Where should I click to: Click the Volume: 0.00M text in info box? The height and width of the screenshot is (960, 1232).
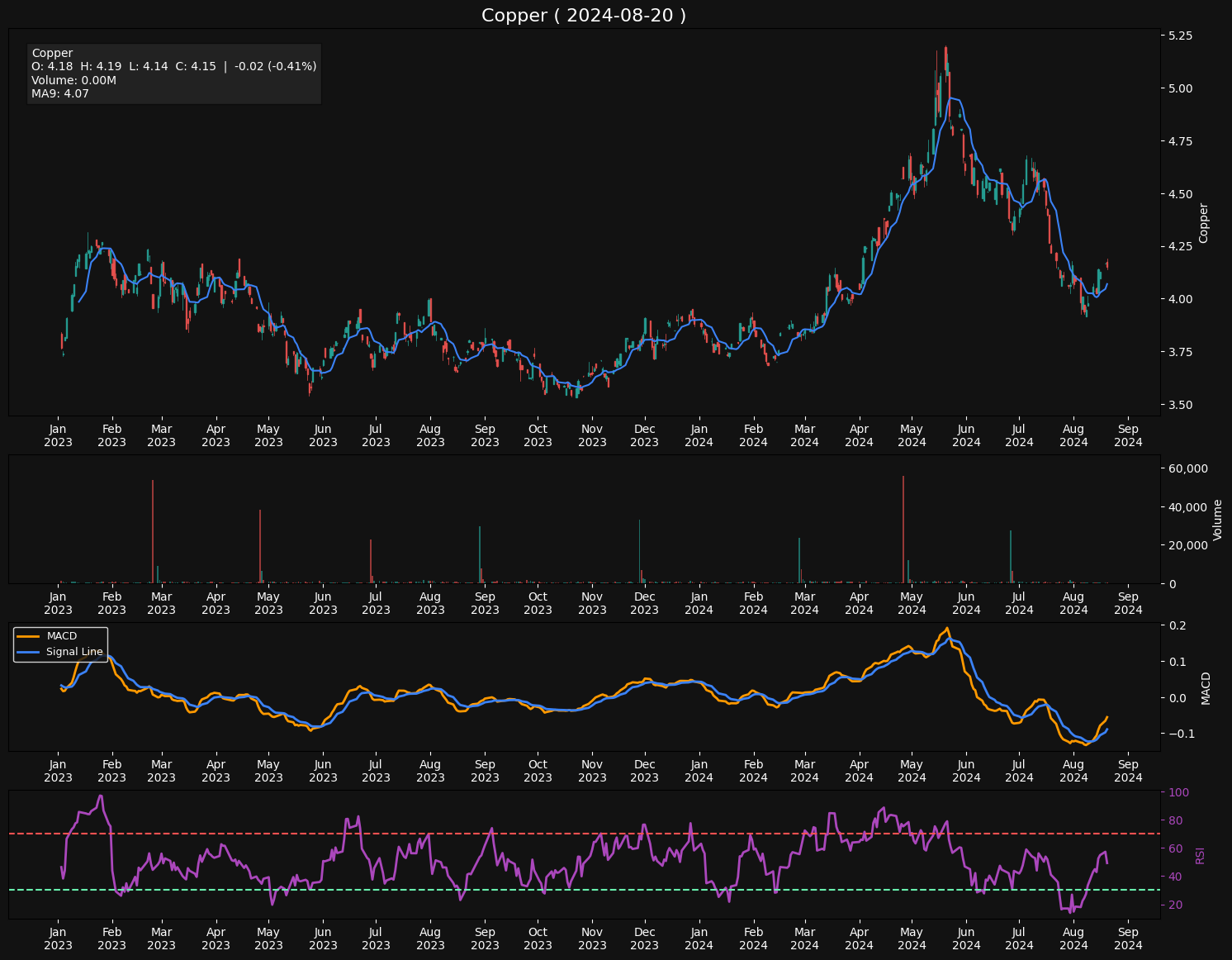coord(73,80)
